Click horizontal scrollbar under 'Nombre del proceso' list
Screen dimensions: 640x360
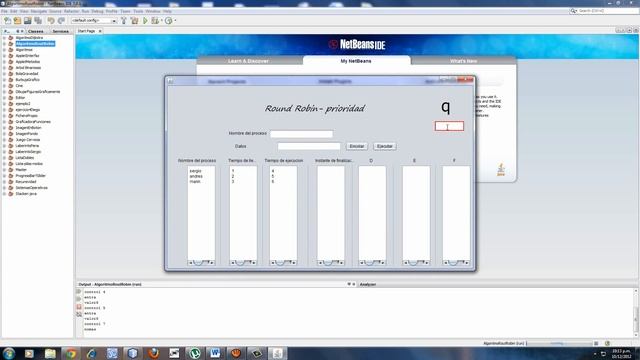(x=201, y=263)
